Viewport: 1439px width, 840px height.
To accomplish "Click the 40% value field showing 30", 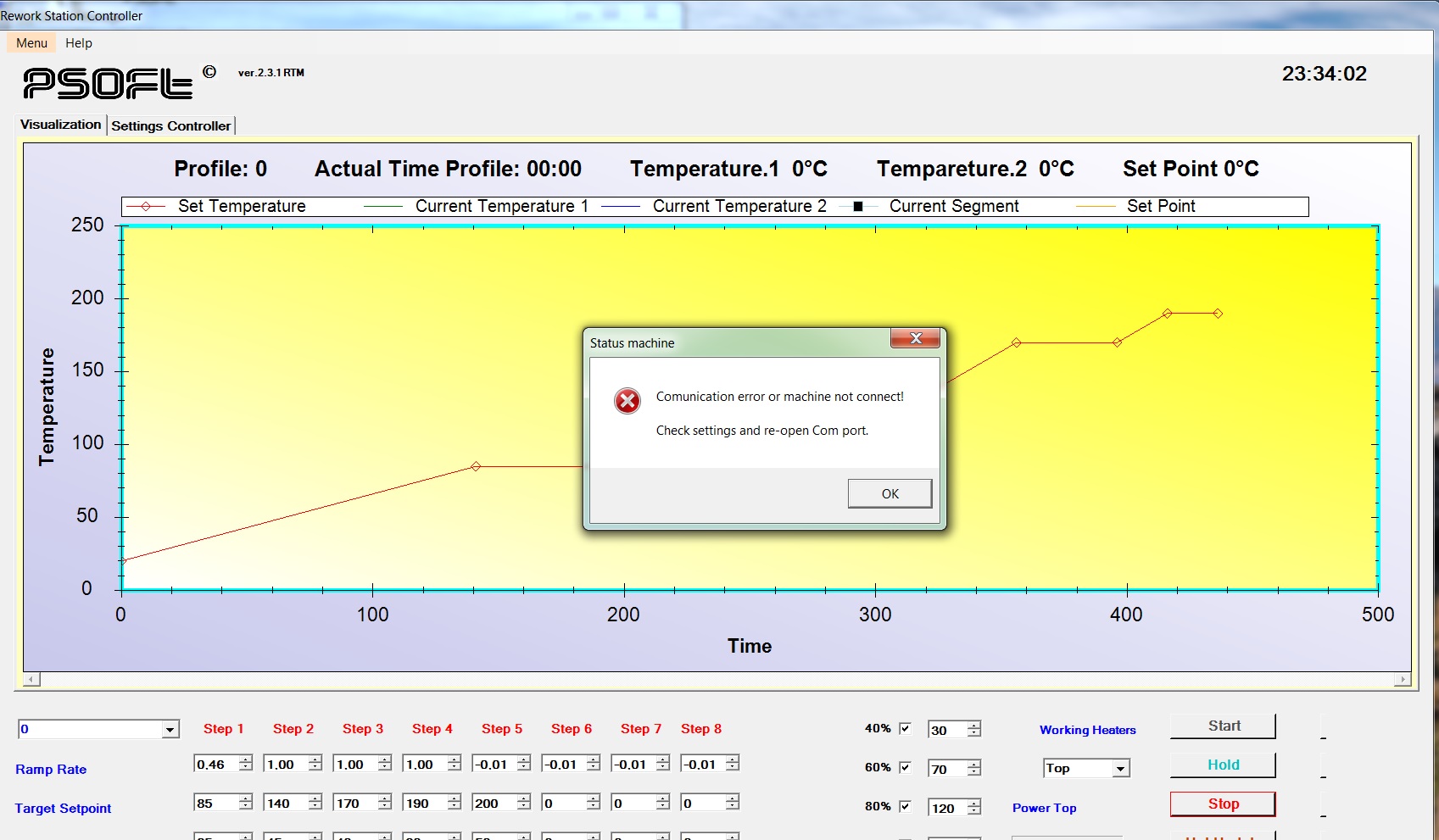I will [947, 730].
